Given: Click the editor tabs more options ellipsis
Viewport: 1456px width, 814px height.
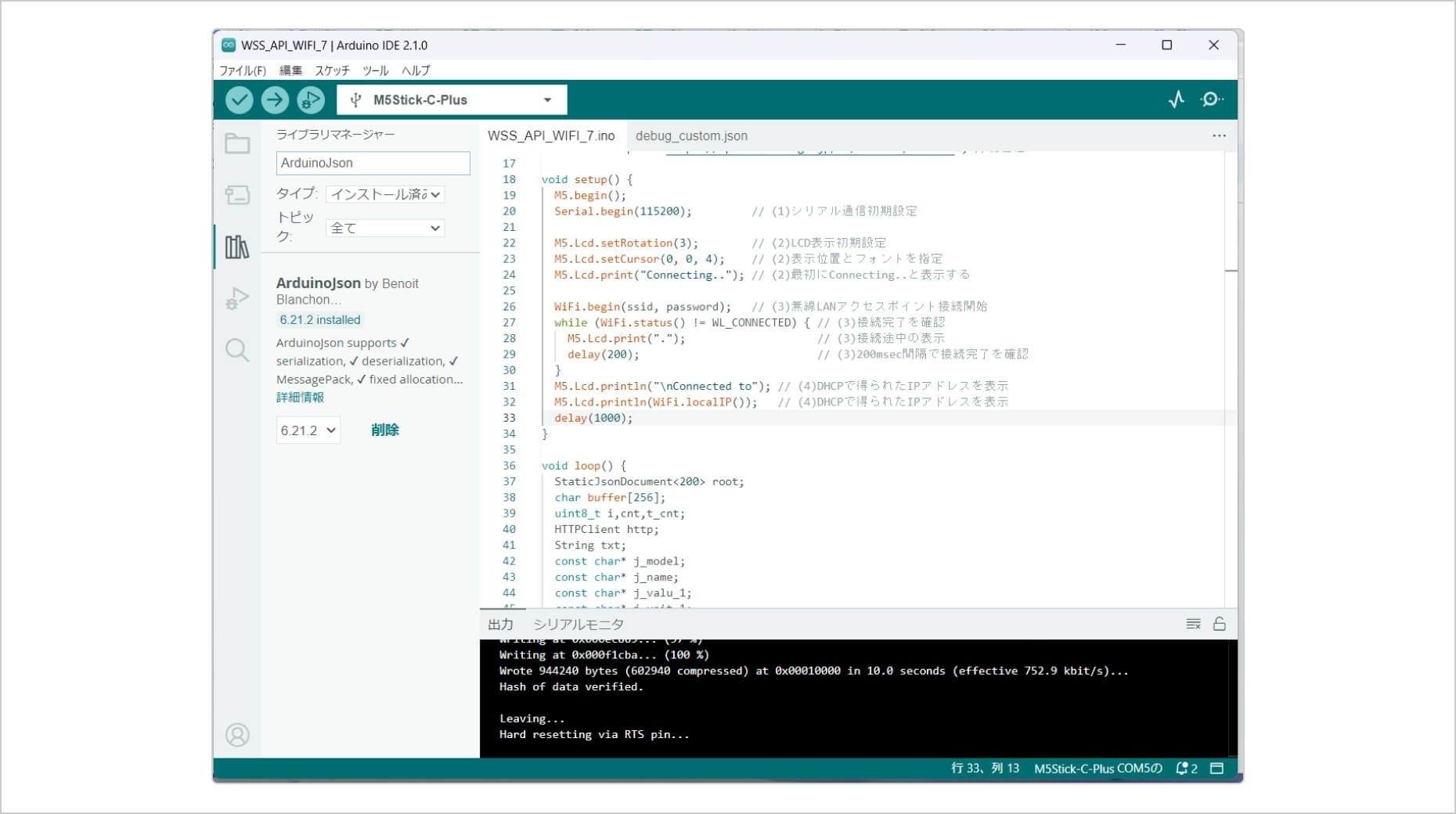Looking at the screenshot, I should coord(1219,135).
